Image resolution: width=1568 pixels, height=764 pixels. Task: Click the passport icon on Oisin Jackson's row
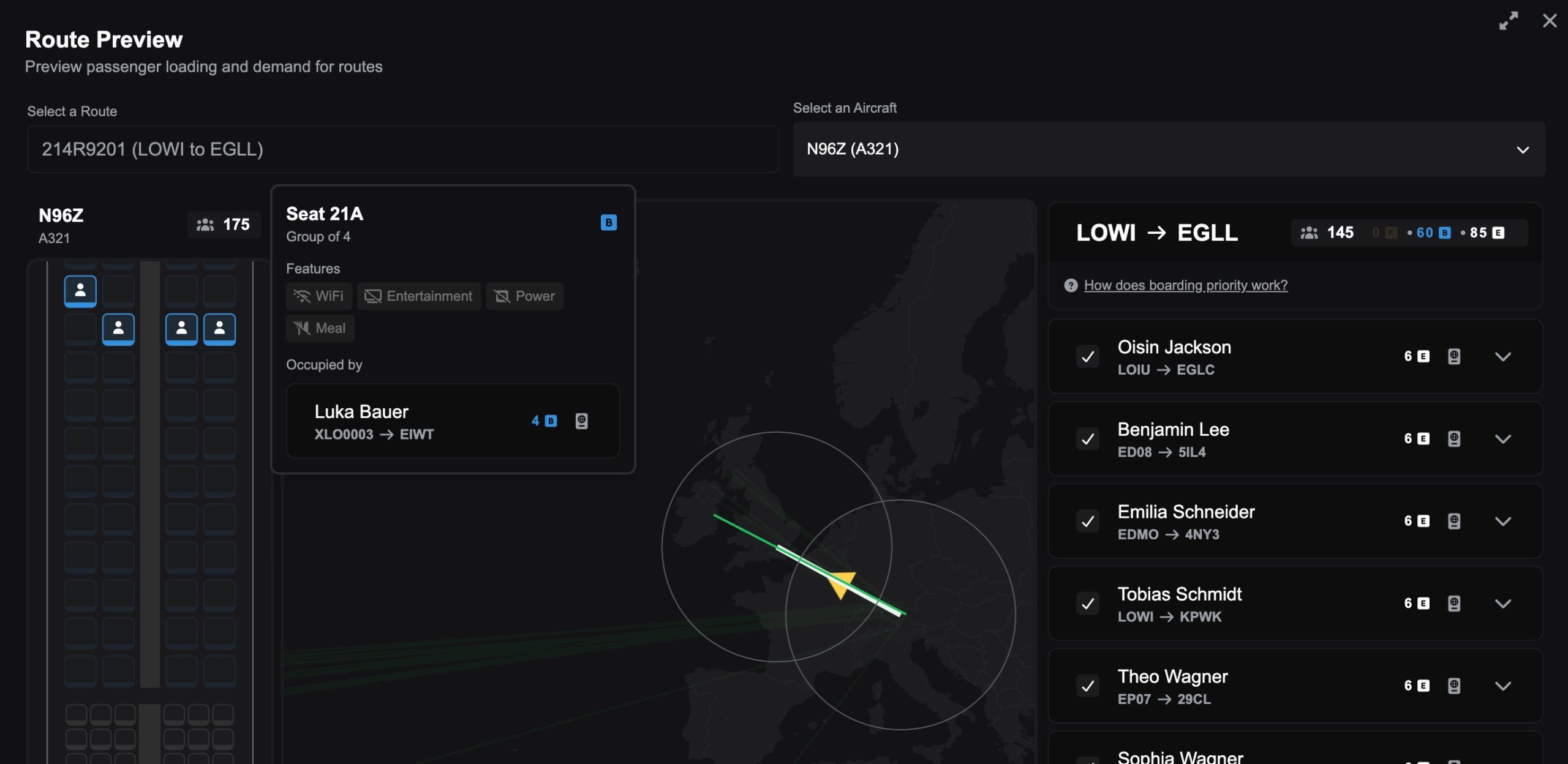tap(1453, 356)
